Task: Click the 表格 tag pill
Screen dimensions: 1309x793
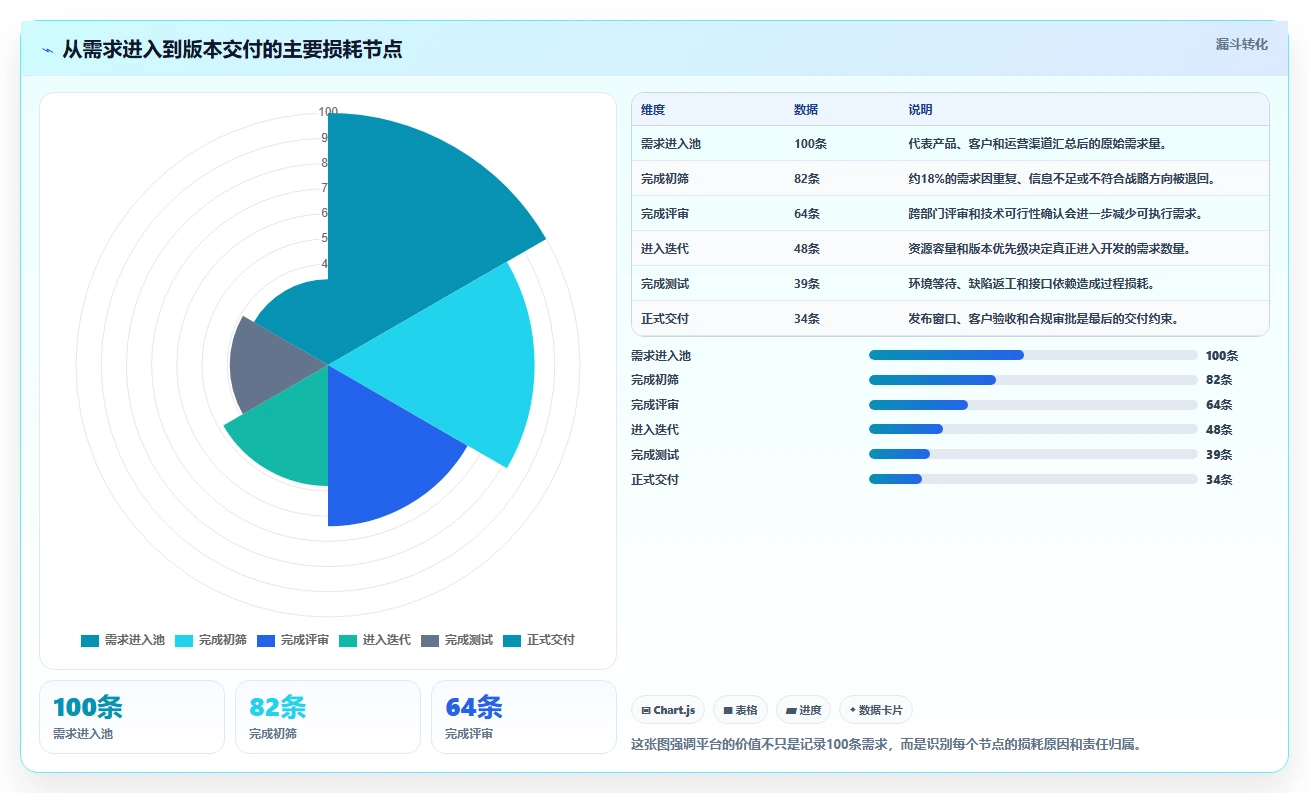Action: (740, 710)
